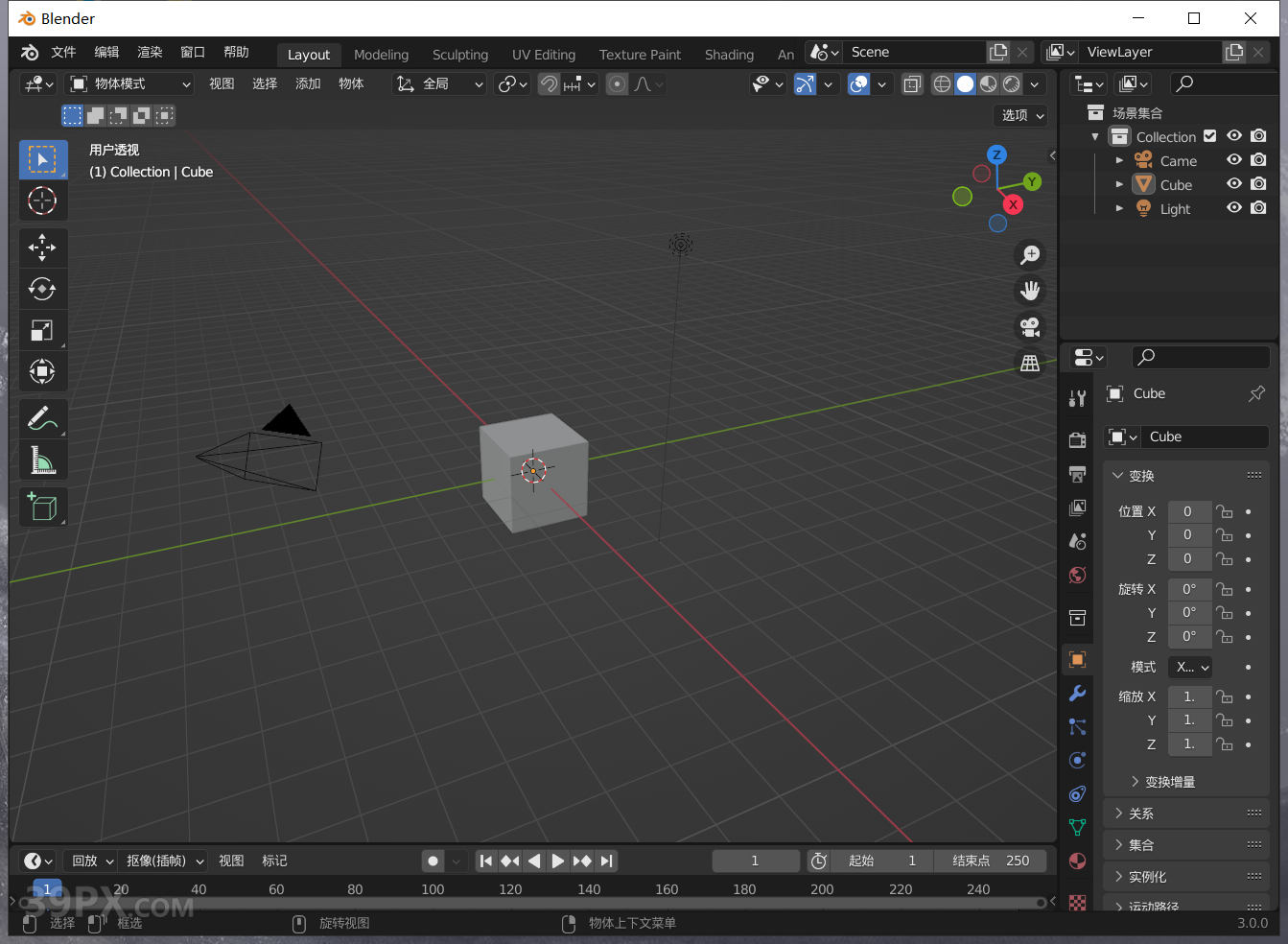Select the Rotate tool
Image resolution: width=1288 pixels, height=944 pixels.
click(x=43, y=289)
